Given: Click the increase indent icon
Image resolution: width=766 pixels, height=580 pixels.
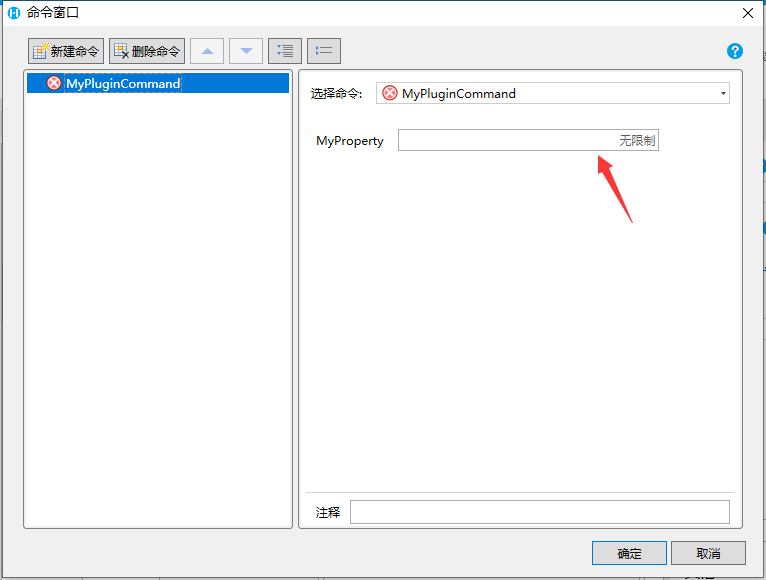Looking at the screenshot, I should coord(285,51).
